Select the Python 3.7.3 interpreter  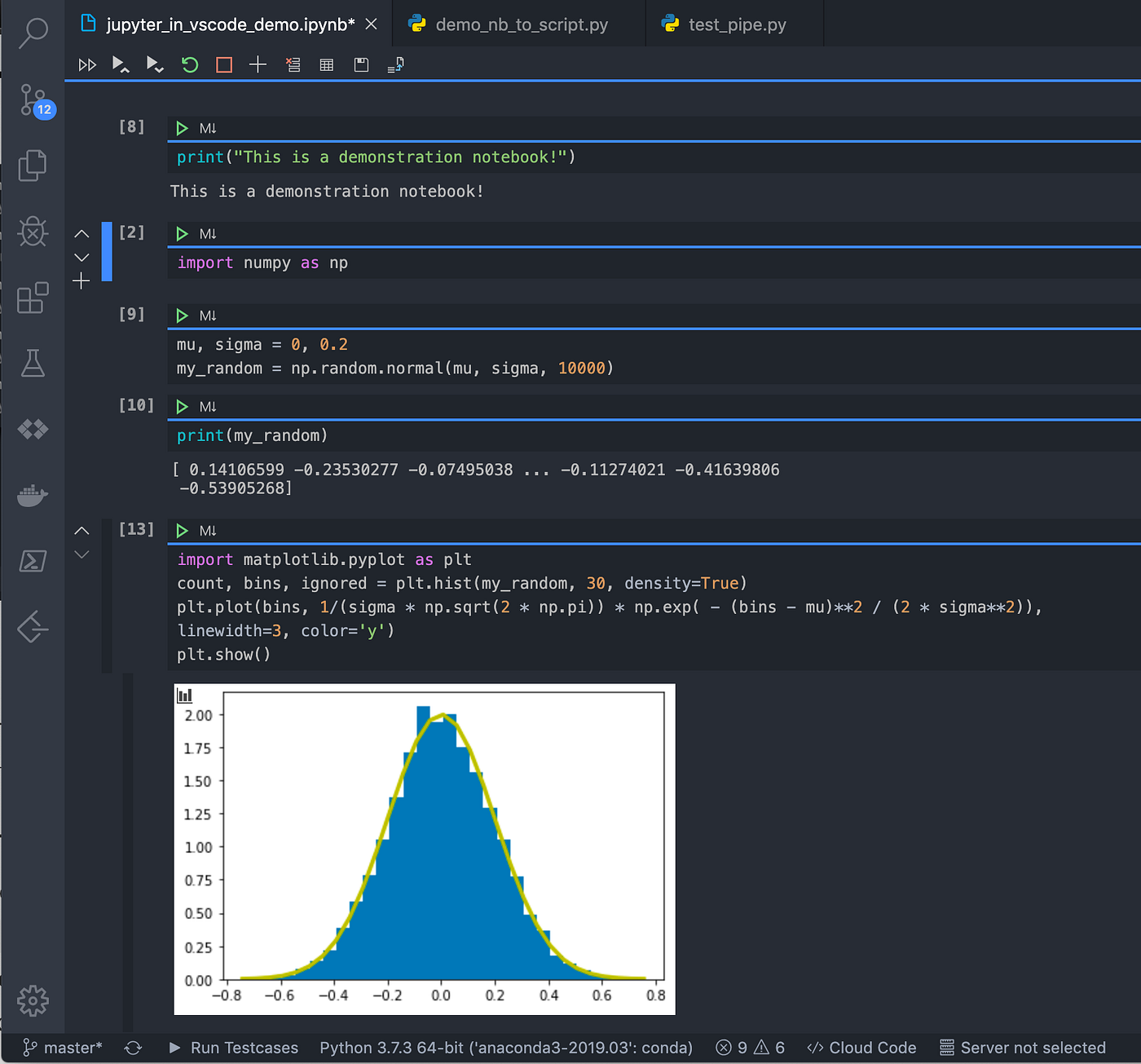(505, 1048)
